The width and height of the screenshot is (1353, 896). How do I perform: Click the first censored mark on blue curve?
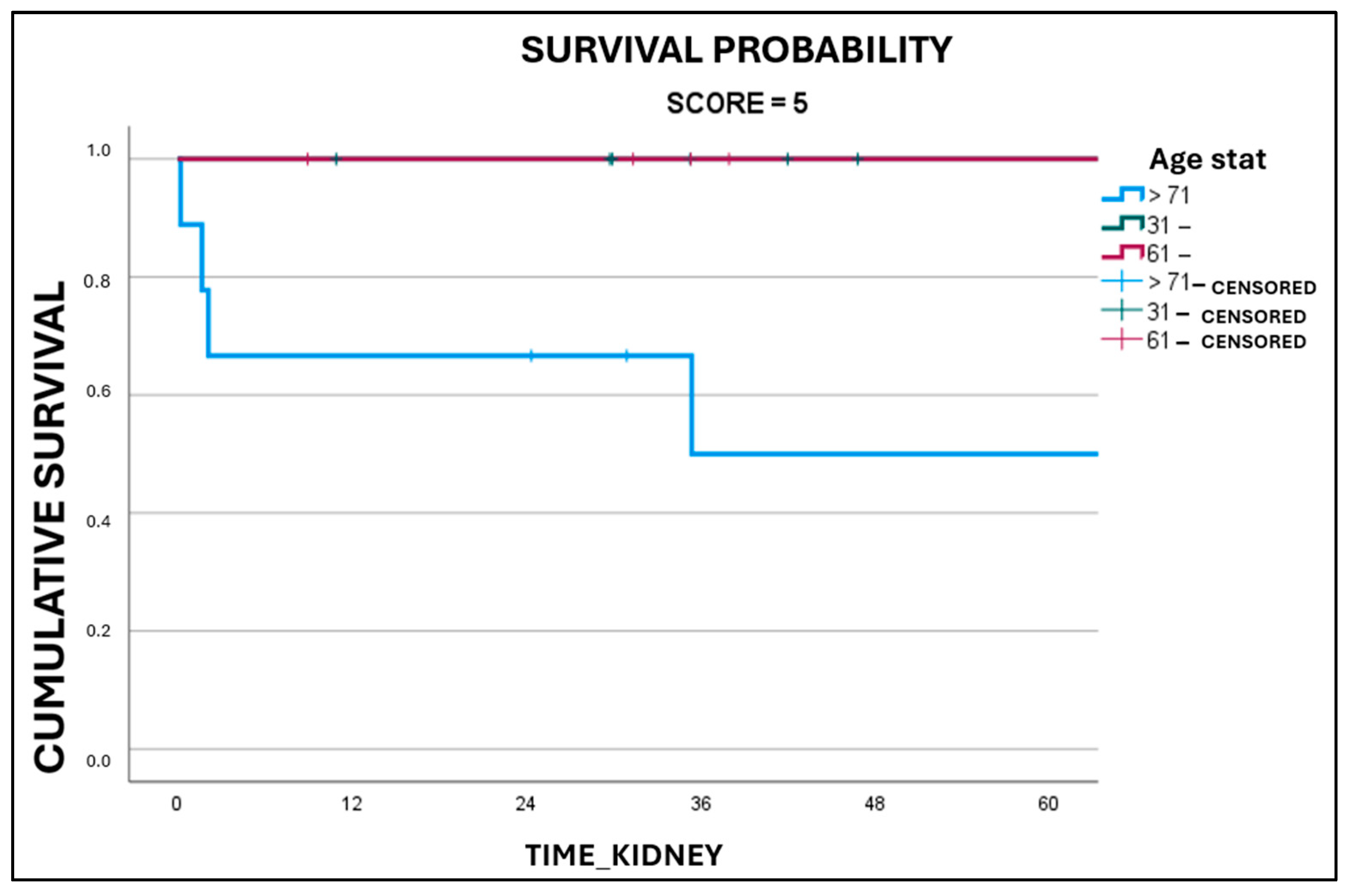coord(532,356)
